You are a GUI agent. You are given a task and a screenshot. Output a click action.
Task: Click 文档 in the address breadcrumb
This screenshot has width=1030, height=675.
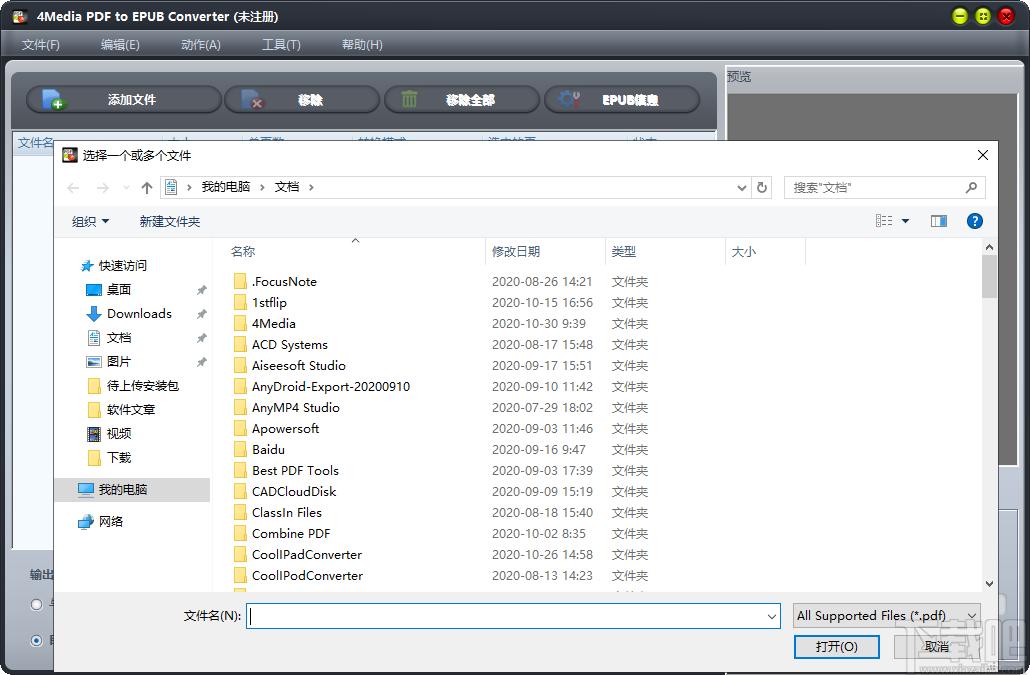(287, 187)
